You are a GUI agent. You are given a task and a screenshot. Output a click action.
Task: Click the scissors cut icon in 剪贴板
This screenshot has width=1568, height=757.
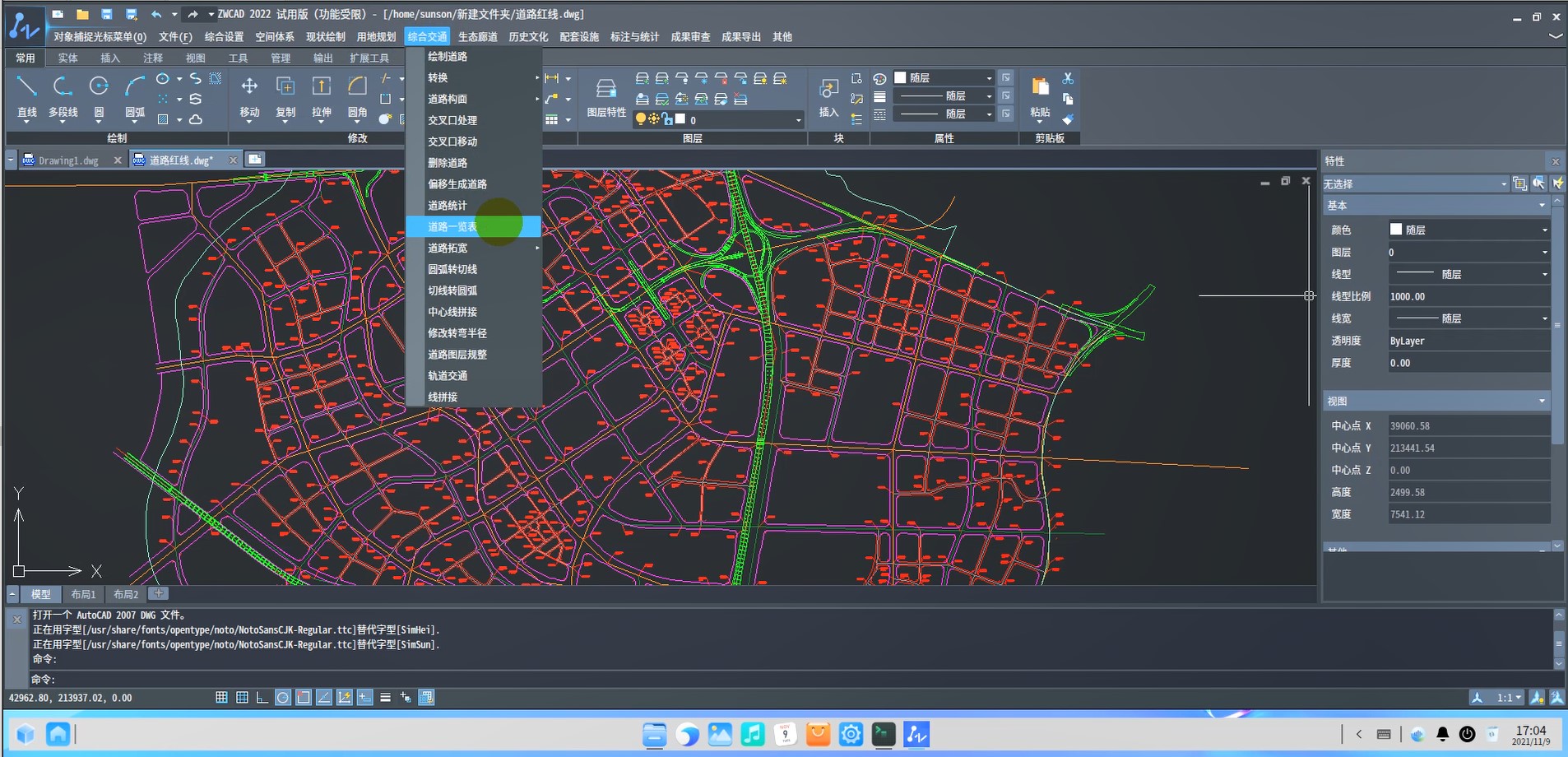click(x=1068, y=78)
